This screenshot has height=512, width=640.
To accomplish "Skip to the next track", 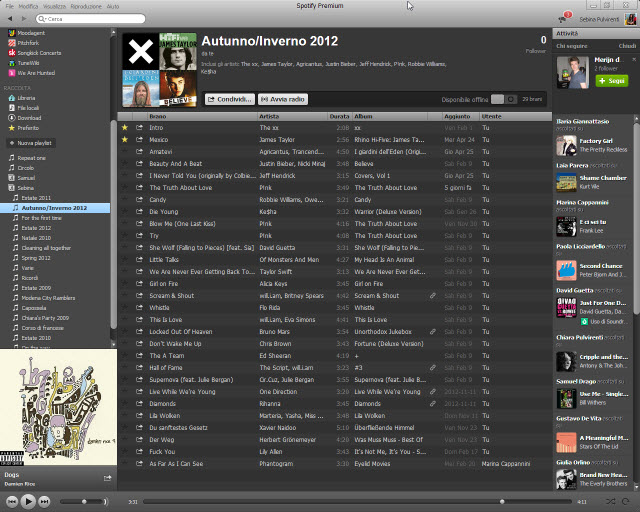I will [x=45, y=501].
